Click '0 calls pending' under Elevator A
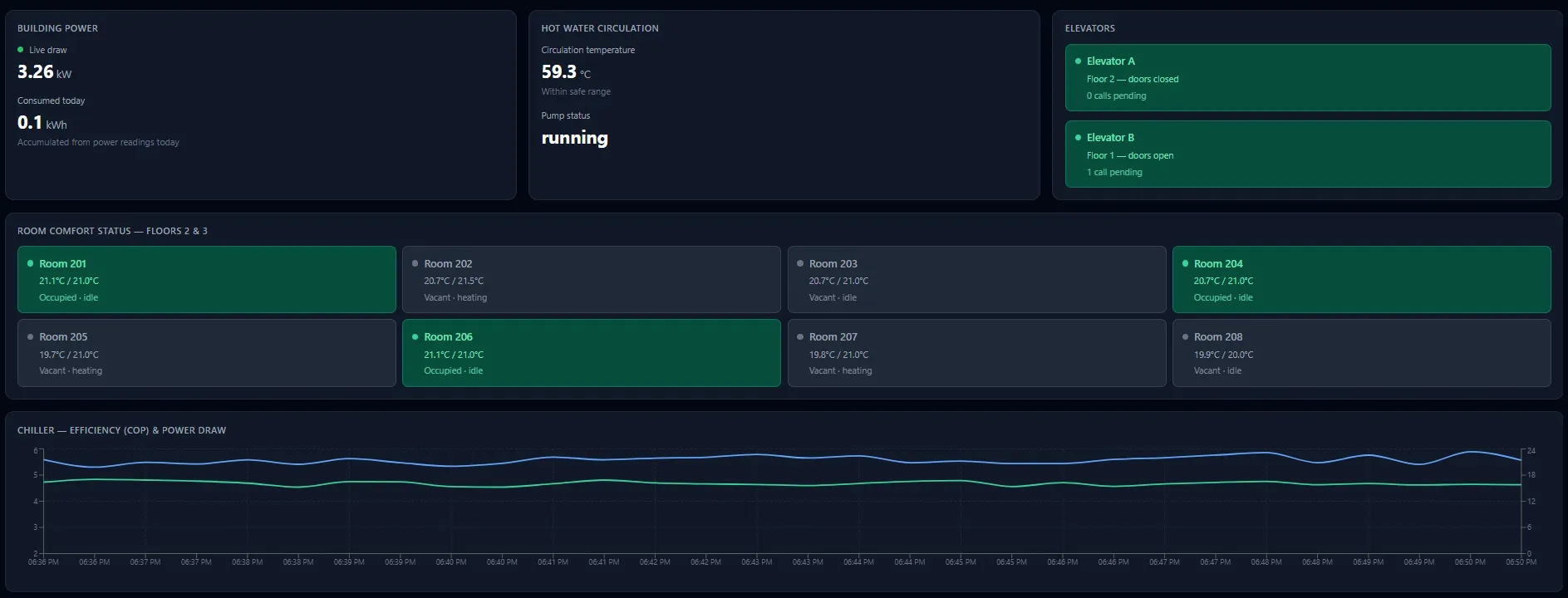Viewport: 1568px width, 598px height. 1116,96
